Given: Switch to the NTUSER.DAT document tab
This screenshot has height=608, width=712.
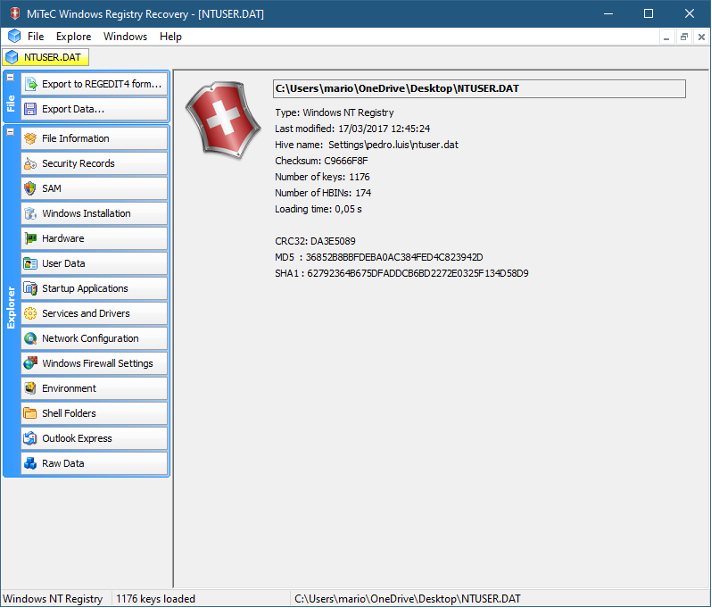Looking at the screenshot, I should (45, 57).
